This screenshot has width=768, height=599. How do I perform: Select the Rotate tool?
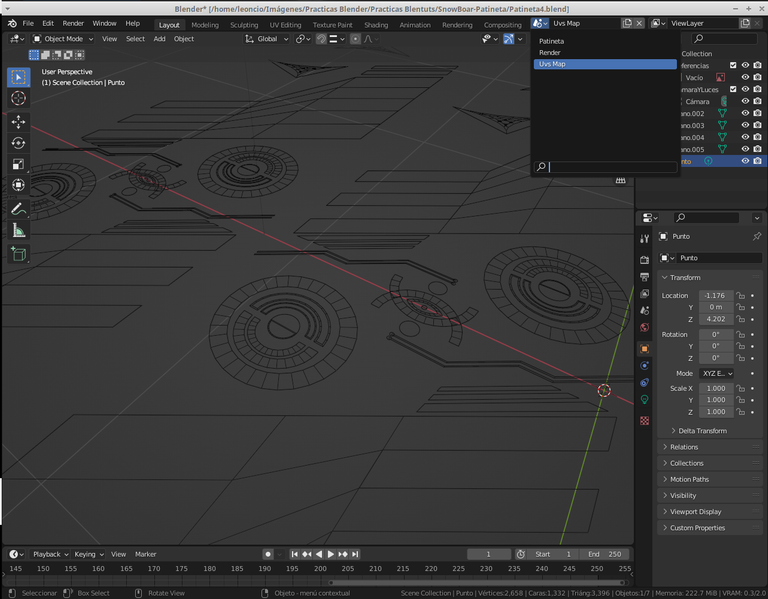(19, 143)
